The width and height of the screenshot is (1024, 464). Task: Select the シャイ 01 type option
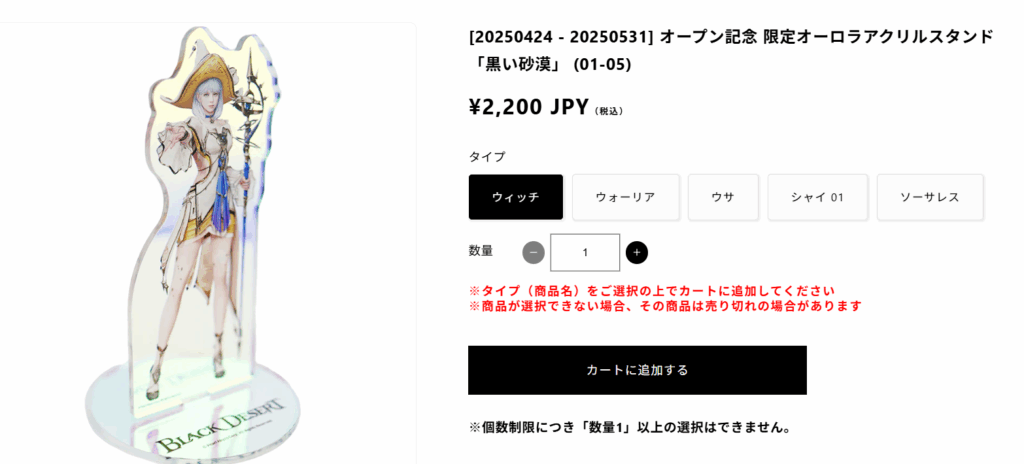pyautogui.click(x=818, y=197)
